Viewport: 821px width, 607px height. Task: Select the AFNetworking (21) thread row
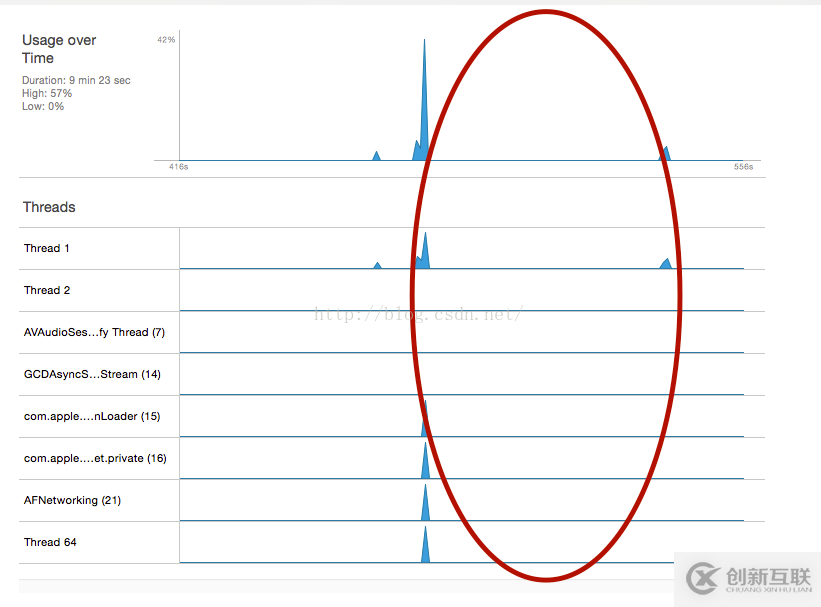click(392, 500)
